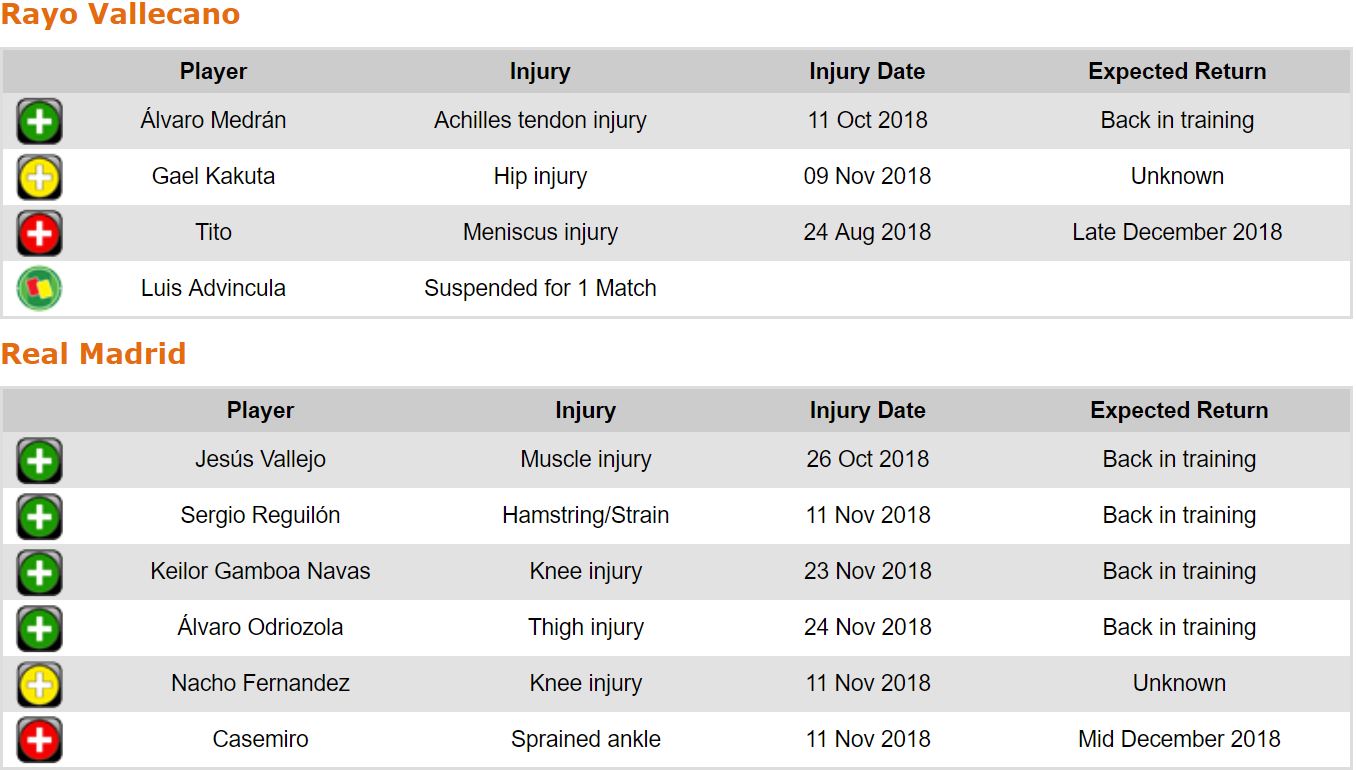The width and height of the screenshot is (1356, 770).
Task: Open the Rayo Vallecano team heading
Action: tap(120, 15)
